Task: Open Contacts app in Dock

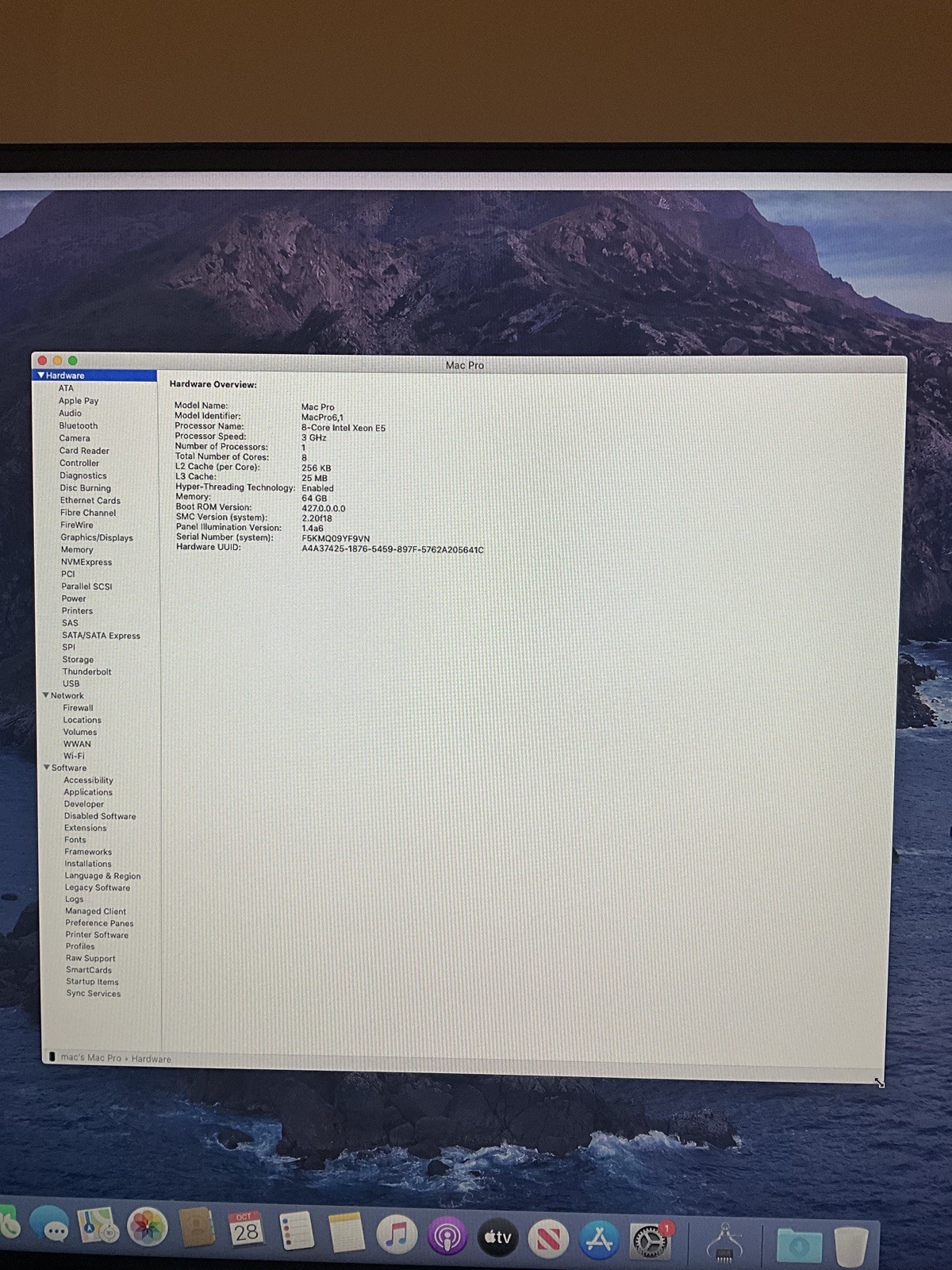Action: (196, 1229)
